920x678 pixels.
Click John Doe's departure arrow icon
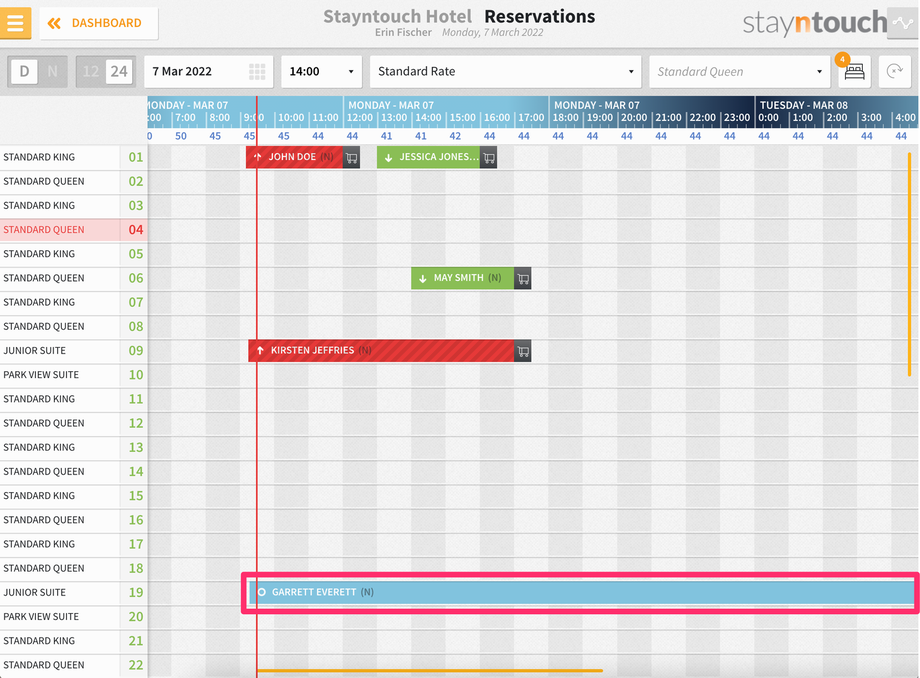click(x=257, y=157)
